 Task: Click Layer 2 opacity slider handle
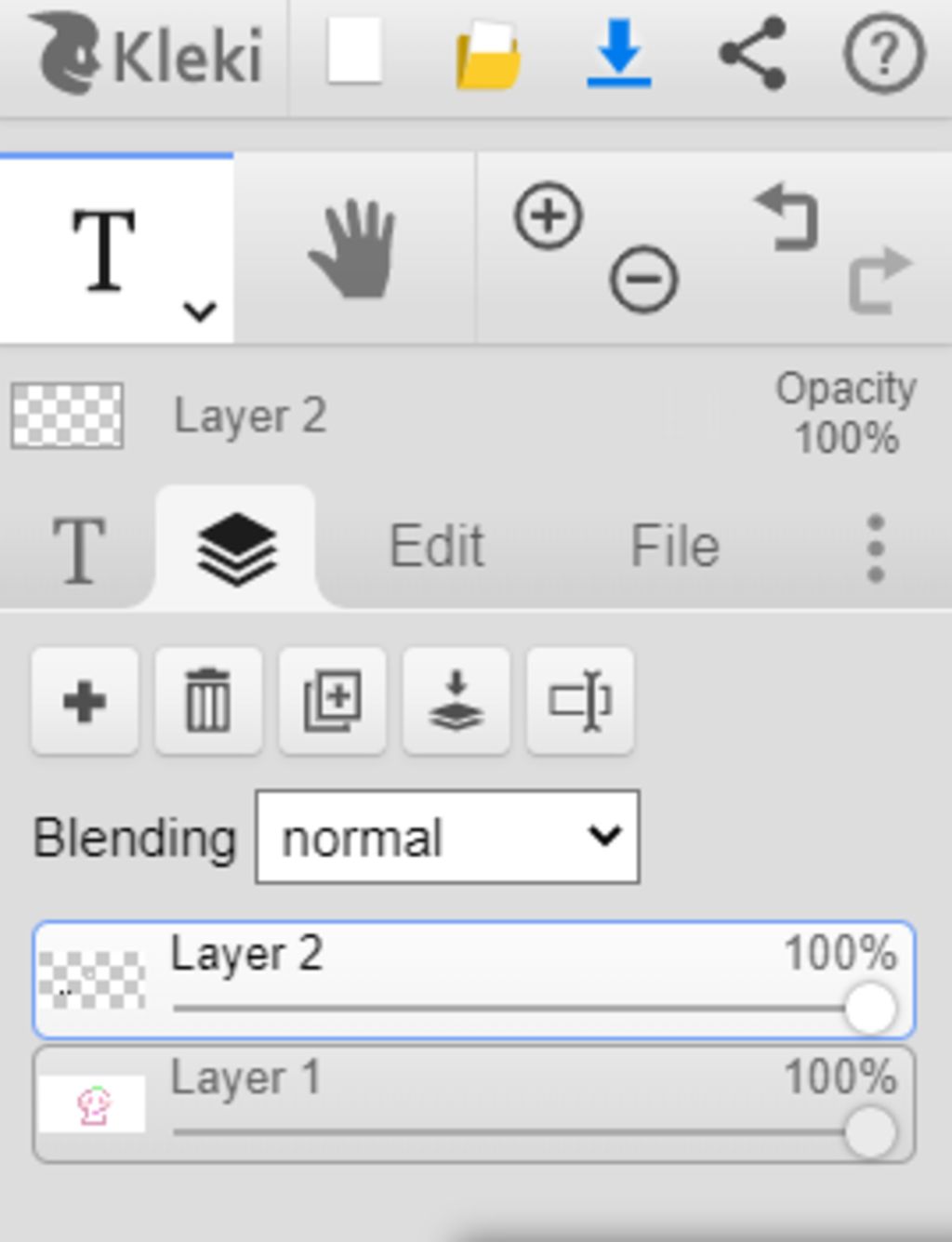pos(870,1008)
